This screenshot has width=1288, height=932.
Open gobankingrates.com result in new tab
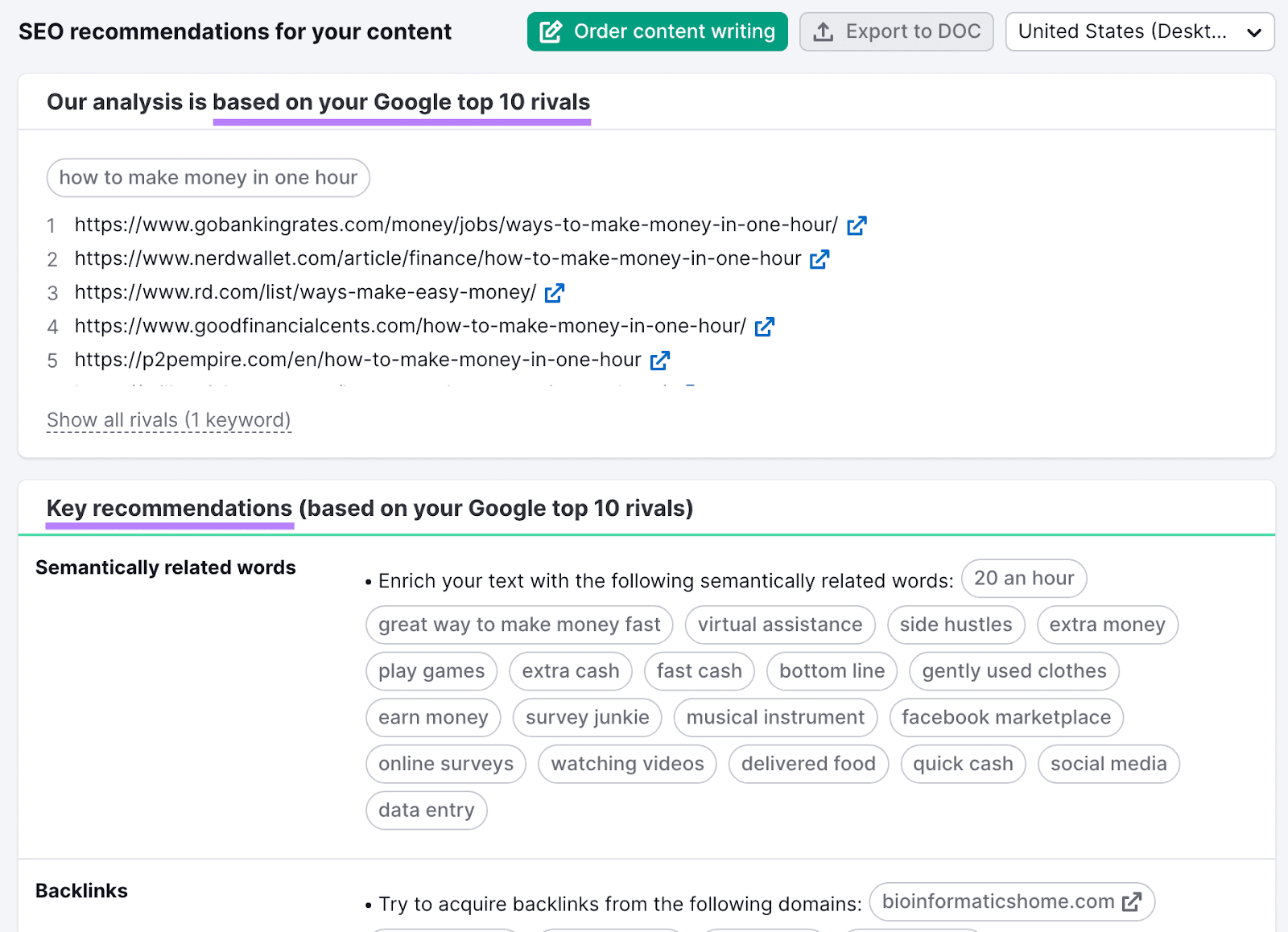[857, 225]
